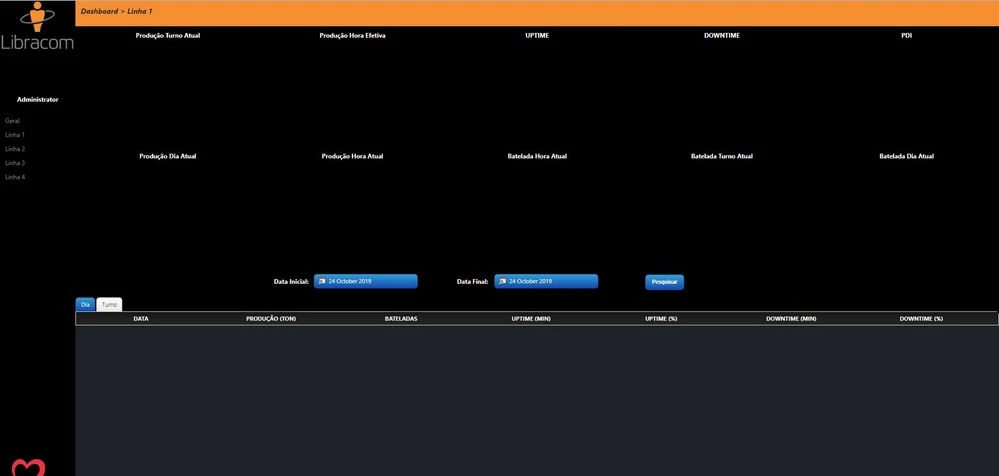
Task: Click the Batelada Hora Atual panel title
Action: coord(537,156)
